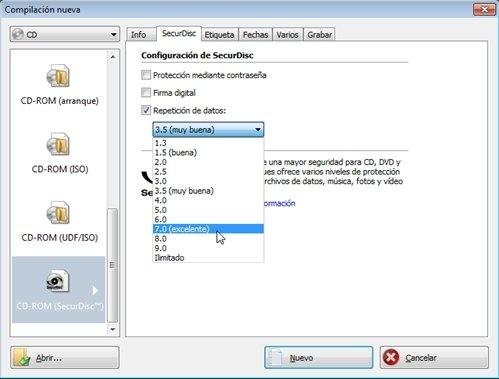Choose 2.0 from the redundancy list

pos(208,162)
